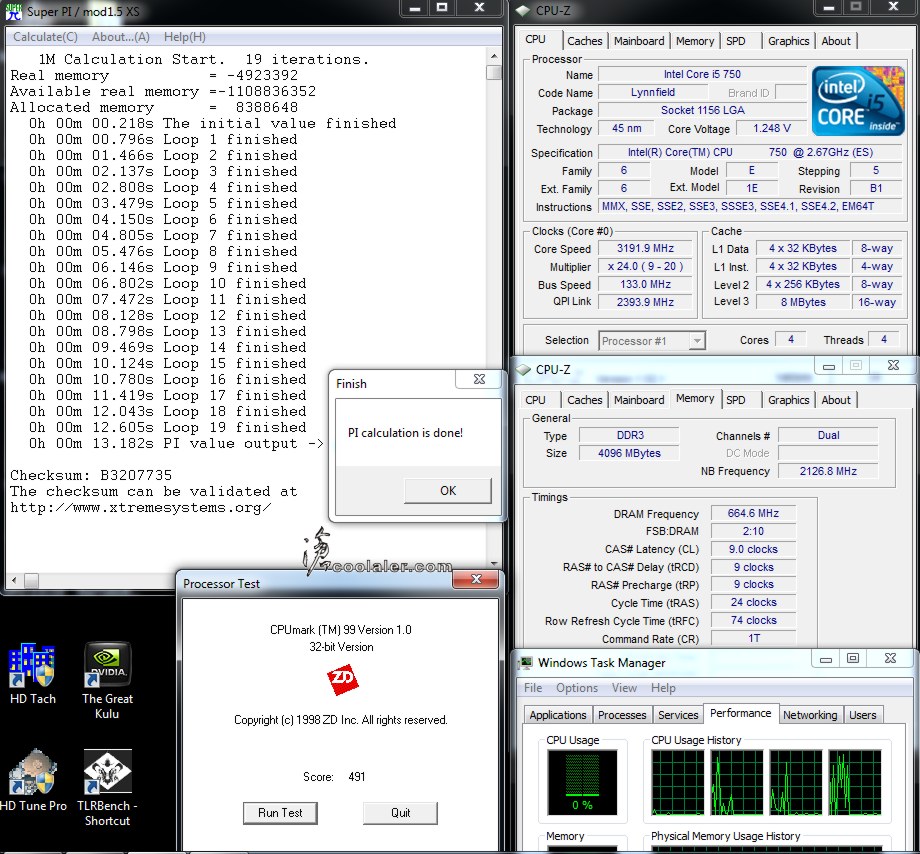920x854 pixels.
Task: Click the ZD logo in Processor Test
Action: [x=343, y=681]
